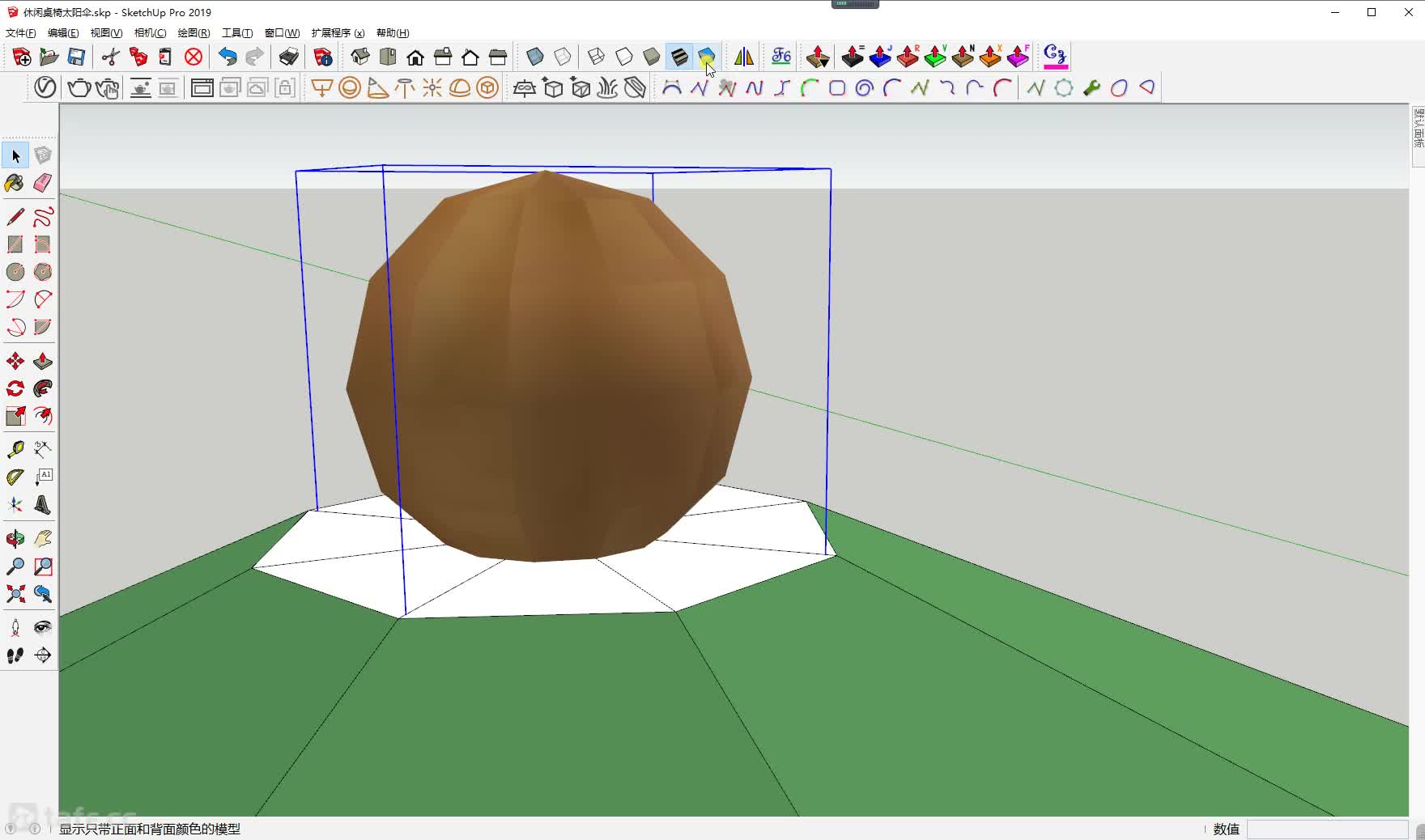This screenshot has width=1425, height=840.
Task: Open the V-Ray Asset Editor icon
Action: tap(45, 87)
